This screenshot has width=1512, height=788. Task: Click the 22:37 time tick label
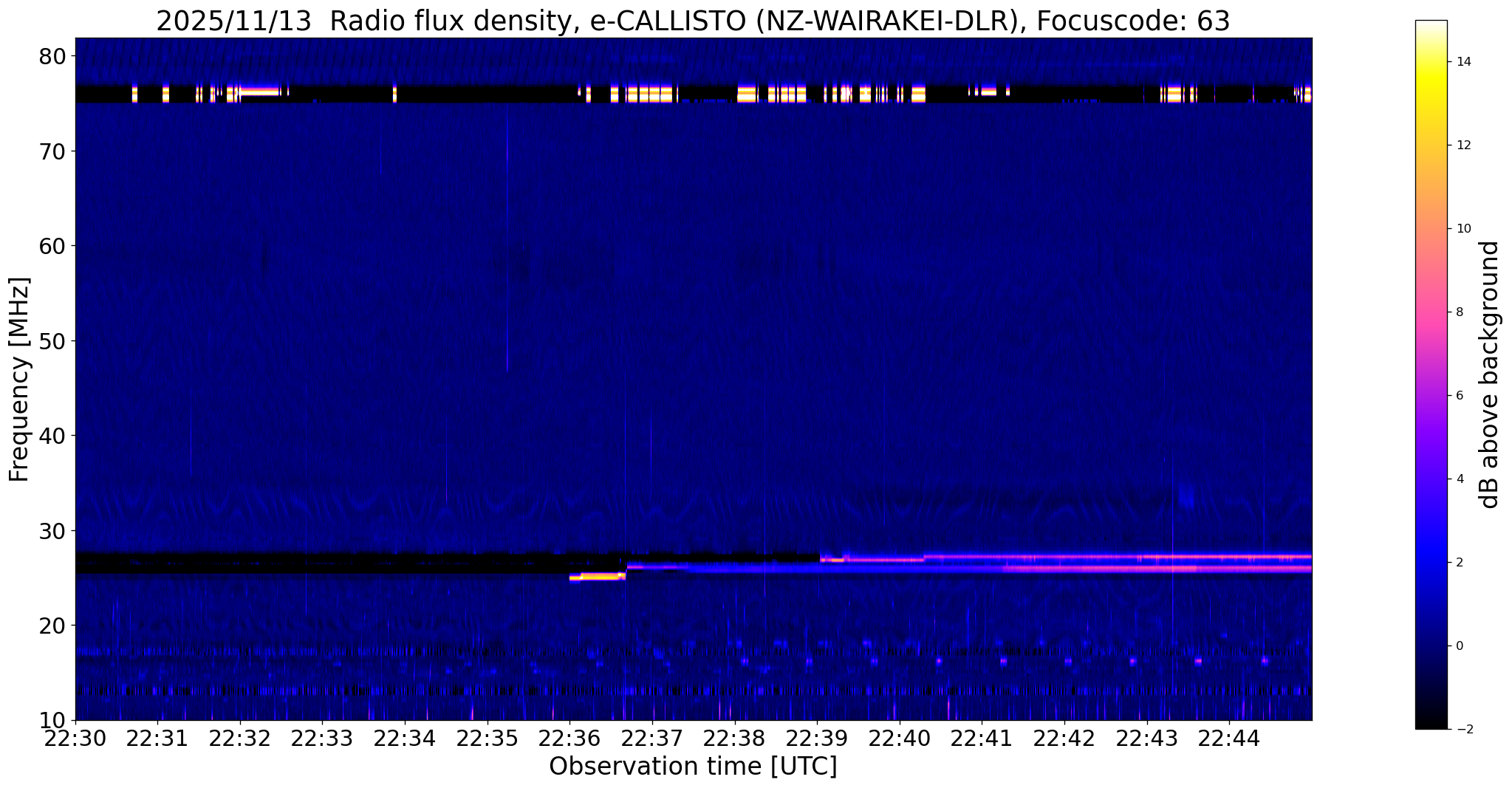click(x=652, y=739)
